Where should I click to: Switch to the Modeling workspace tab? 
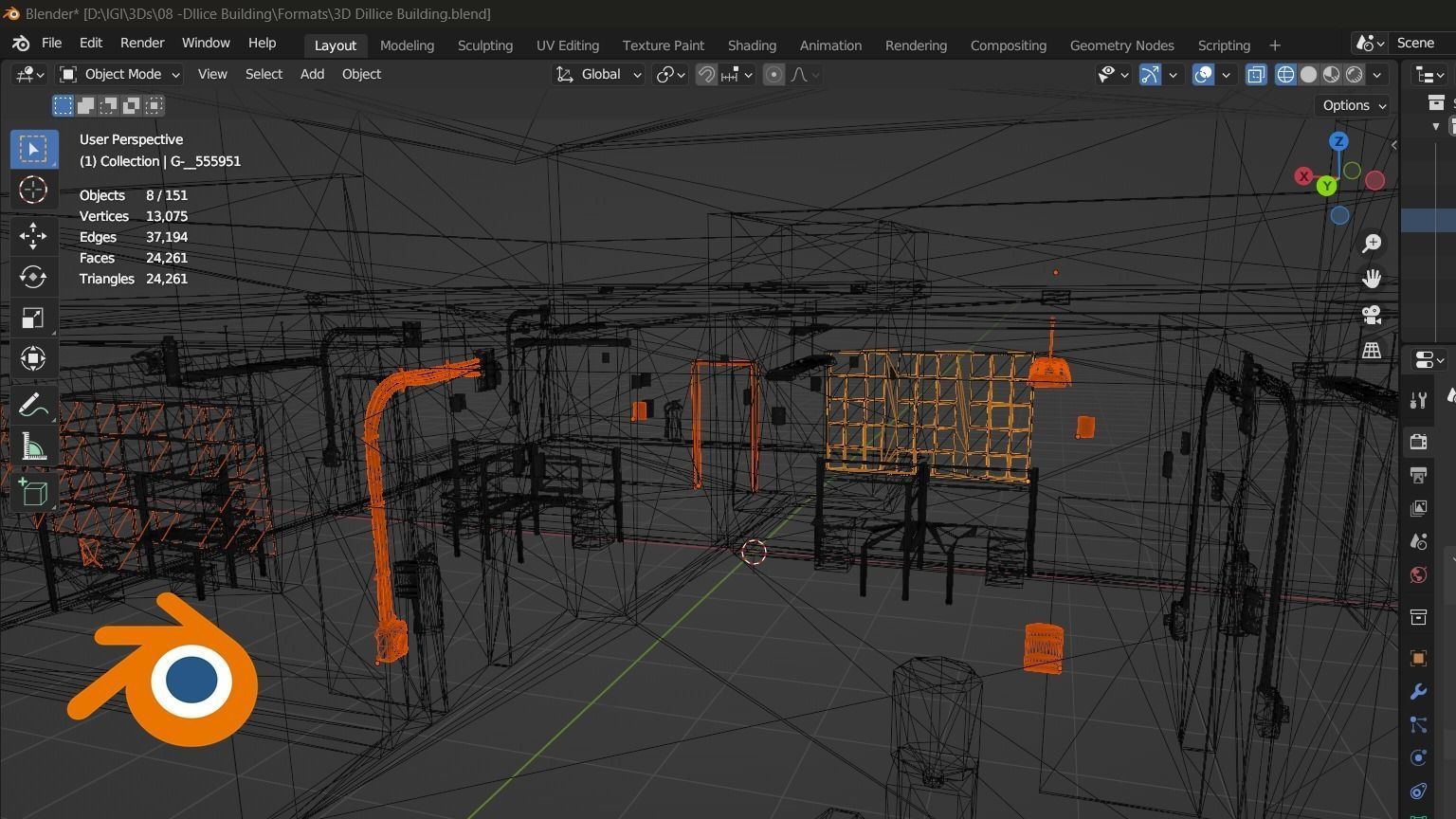[407, 45]
